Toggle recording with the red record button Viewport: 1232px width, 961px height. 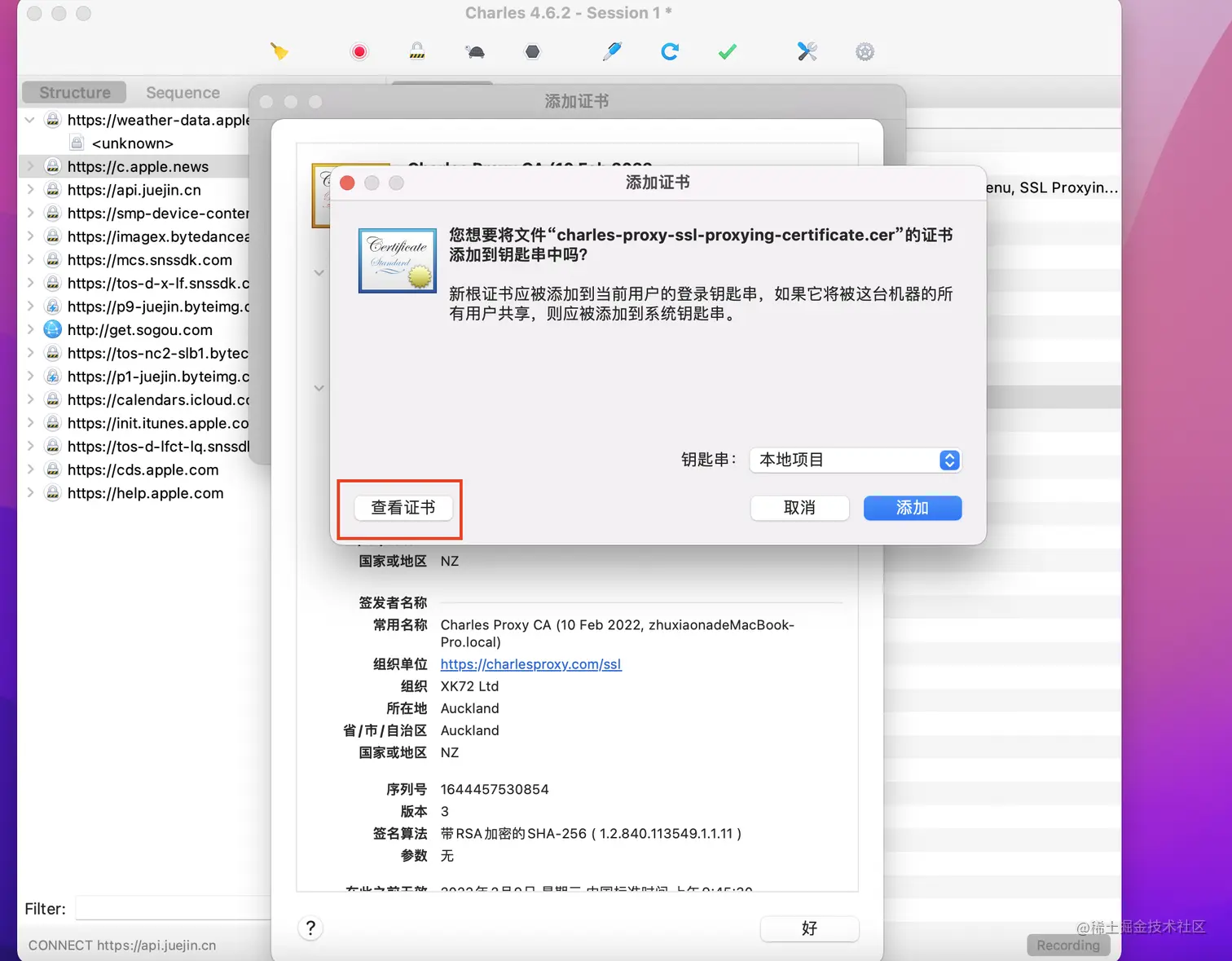click(x=359, y=51)
